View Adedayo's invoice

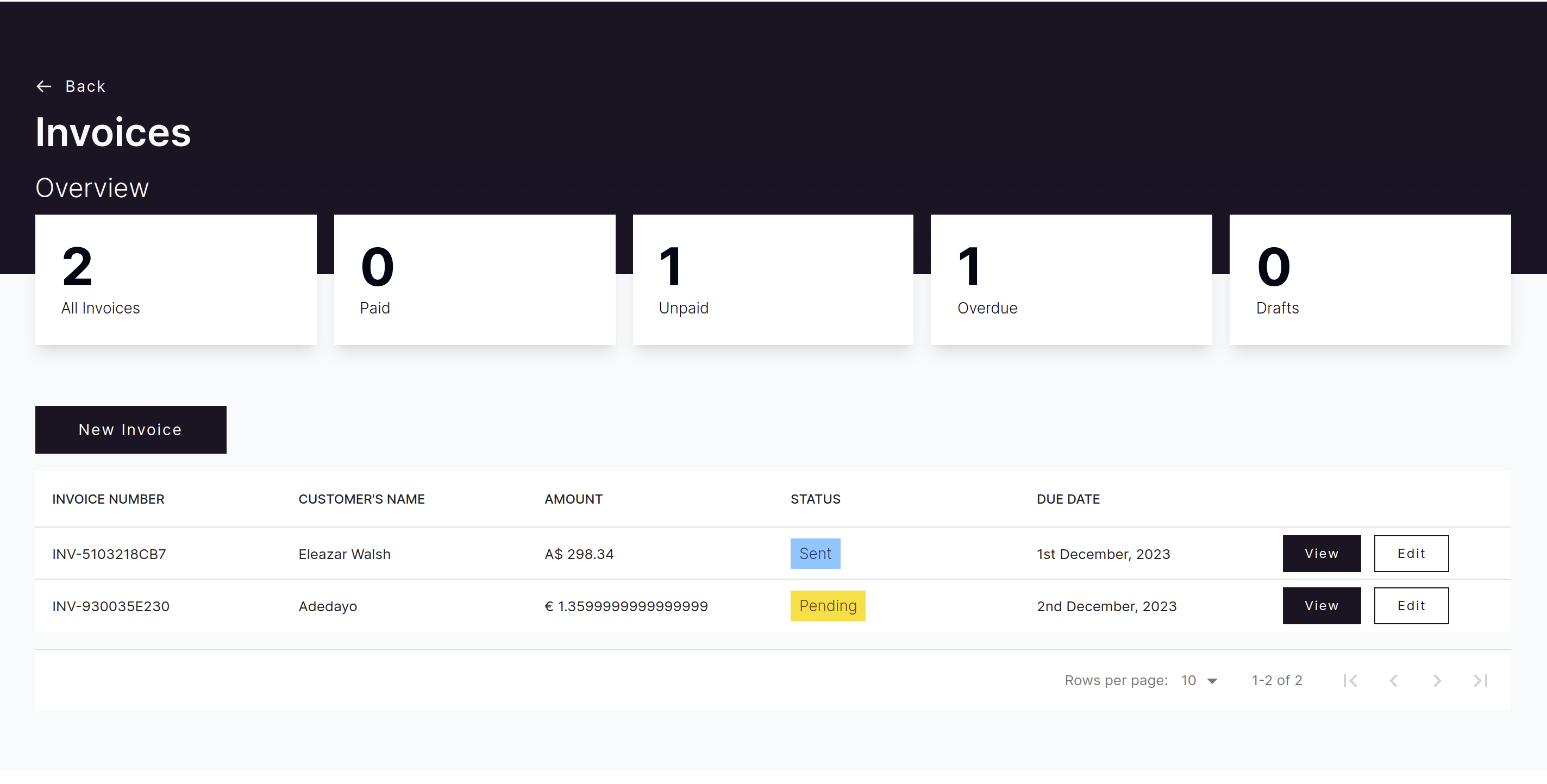1321,605
